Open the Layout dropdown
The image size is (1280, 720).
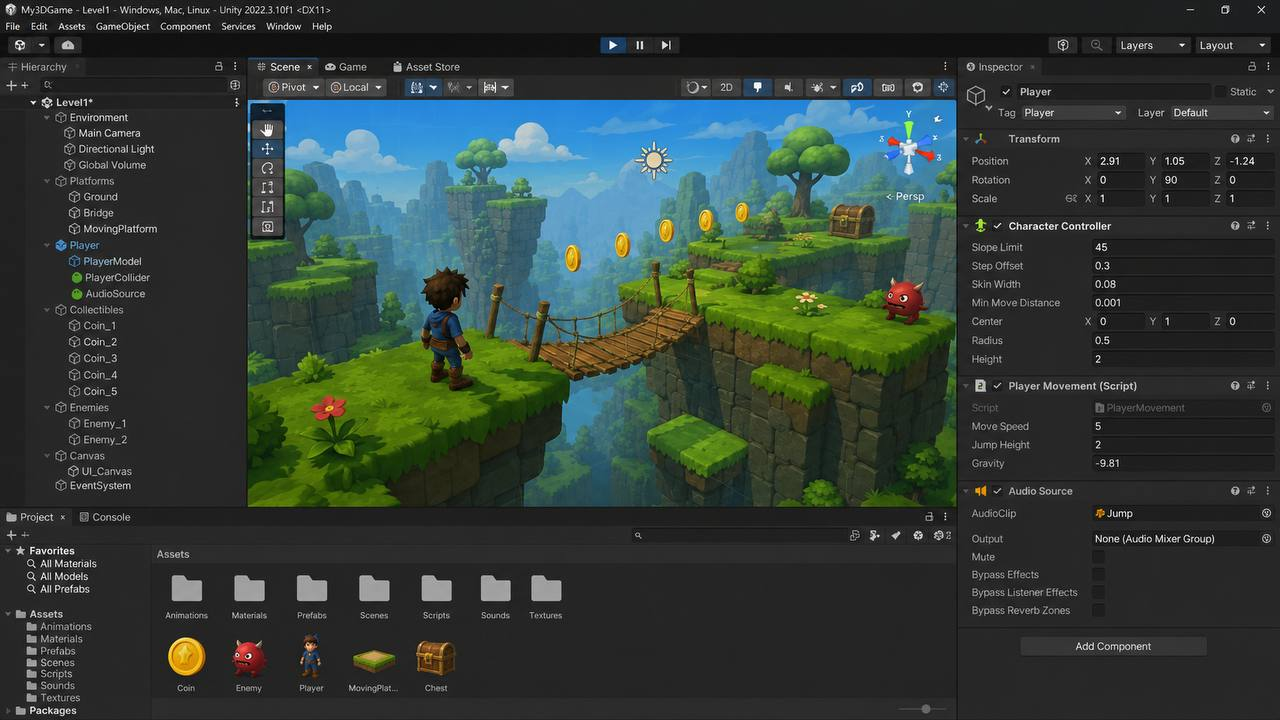point(1232,45)
